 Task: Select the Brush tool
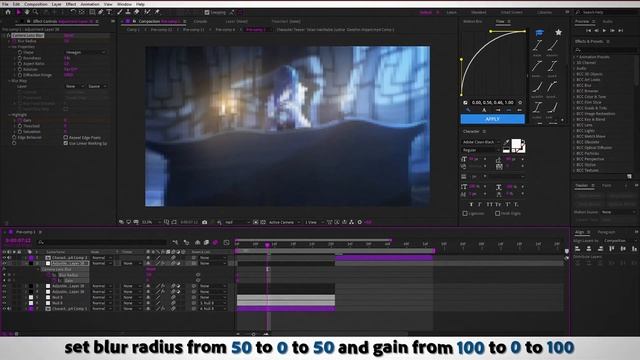pos(120,12)
